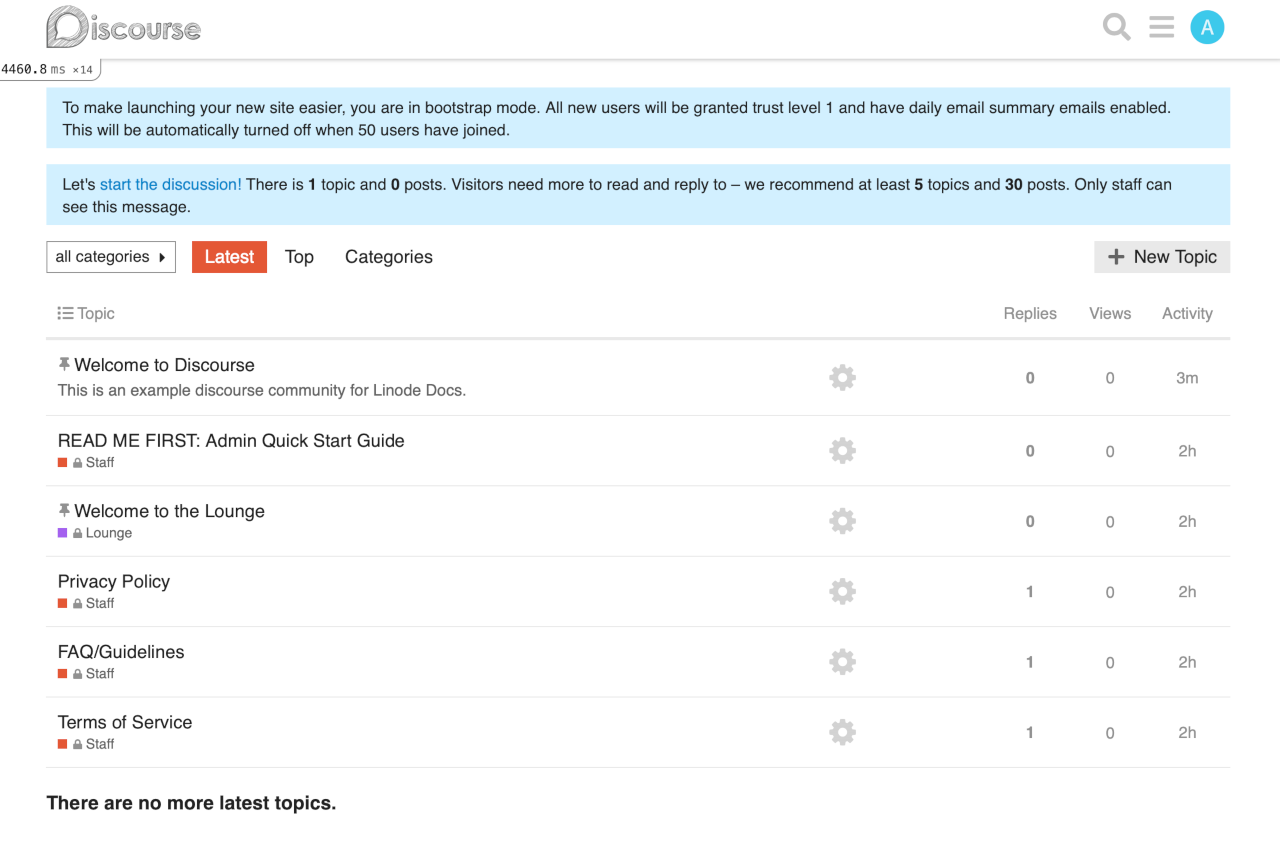
Task: Open the all categories dropdown
Action: point(110,257)
